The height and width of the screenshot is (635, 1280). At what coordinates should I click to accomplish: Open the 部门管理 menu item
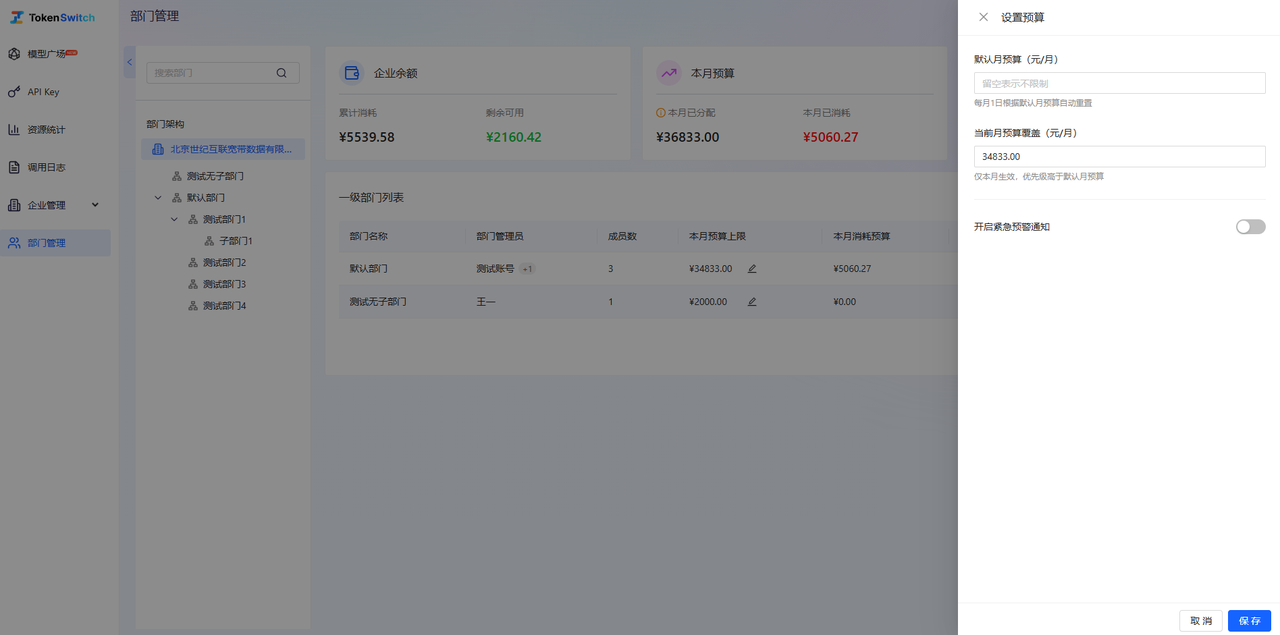(x=56, y=243)
